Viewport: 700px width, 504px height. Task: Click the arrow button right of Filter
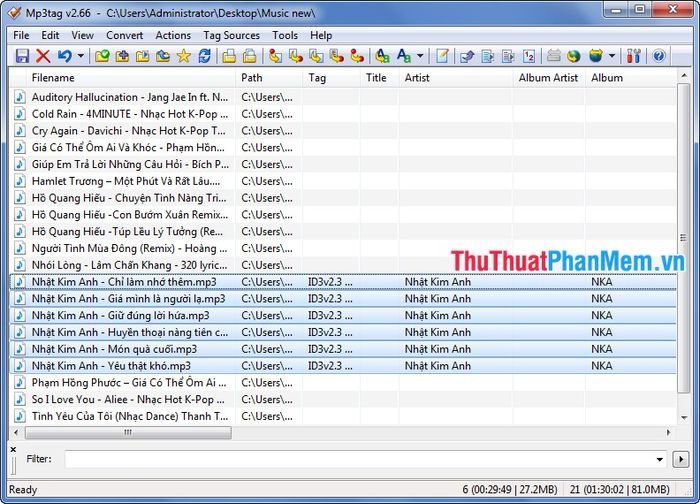(x=681, y=459)
